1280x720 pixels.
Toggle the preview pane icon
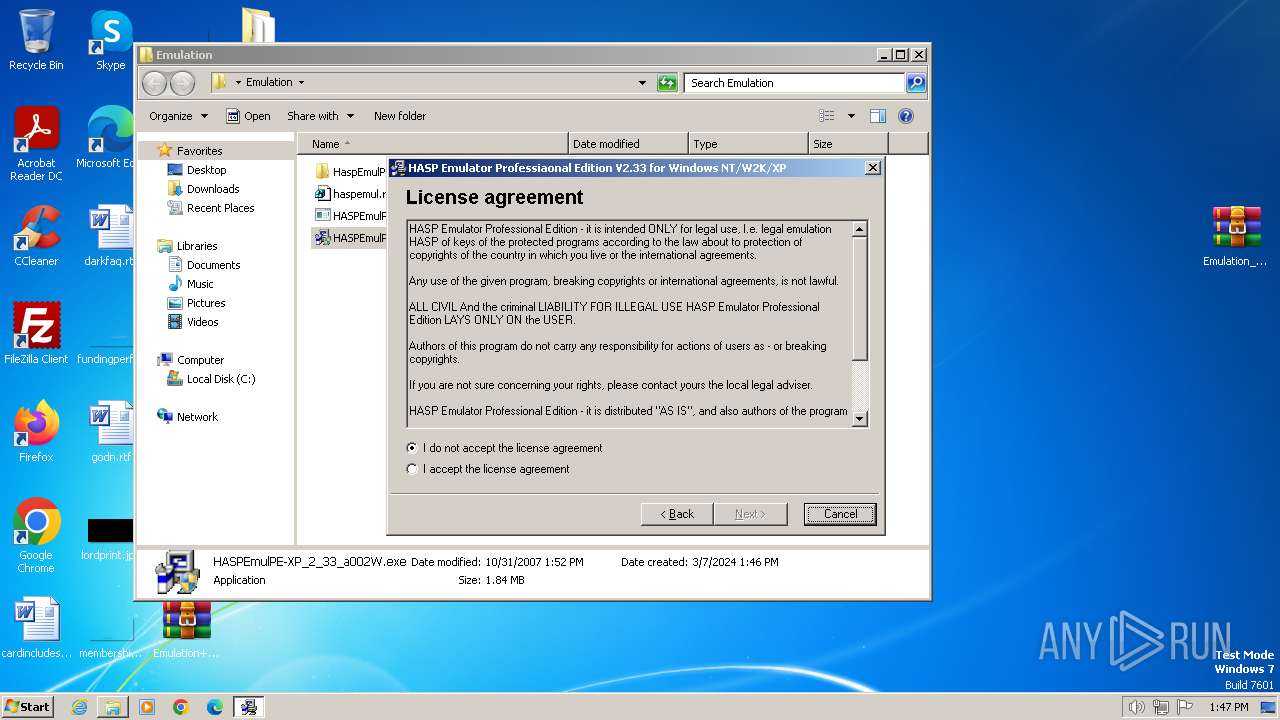(878, 116)
